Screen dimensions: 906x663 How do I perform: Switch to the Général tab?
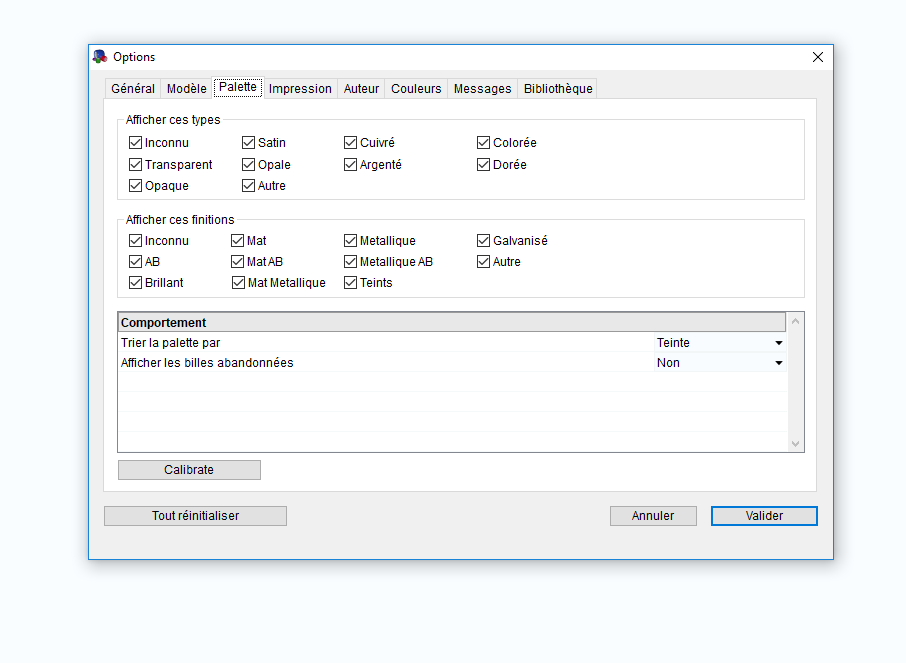tap(133, 89)
